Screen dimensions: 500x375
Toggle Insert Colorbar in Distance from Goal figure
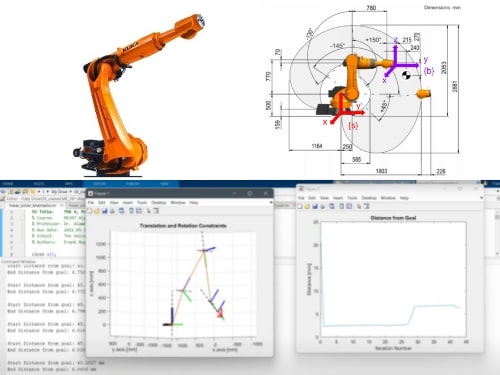click(x=342, y=206)
